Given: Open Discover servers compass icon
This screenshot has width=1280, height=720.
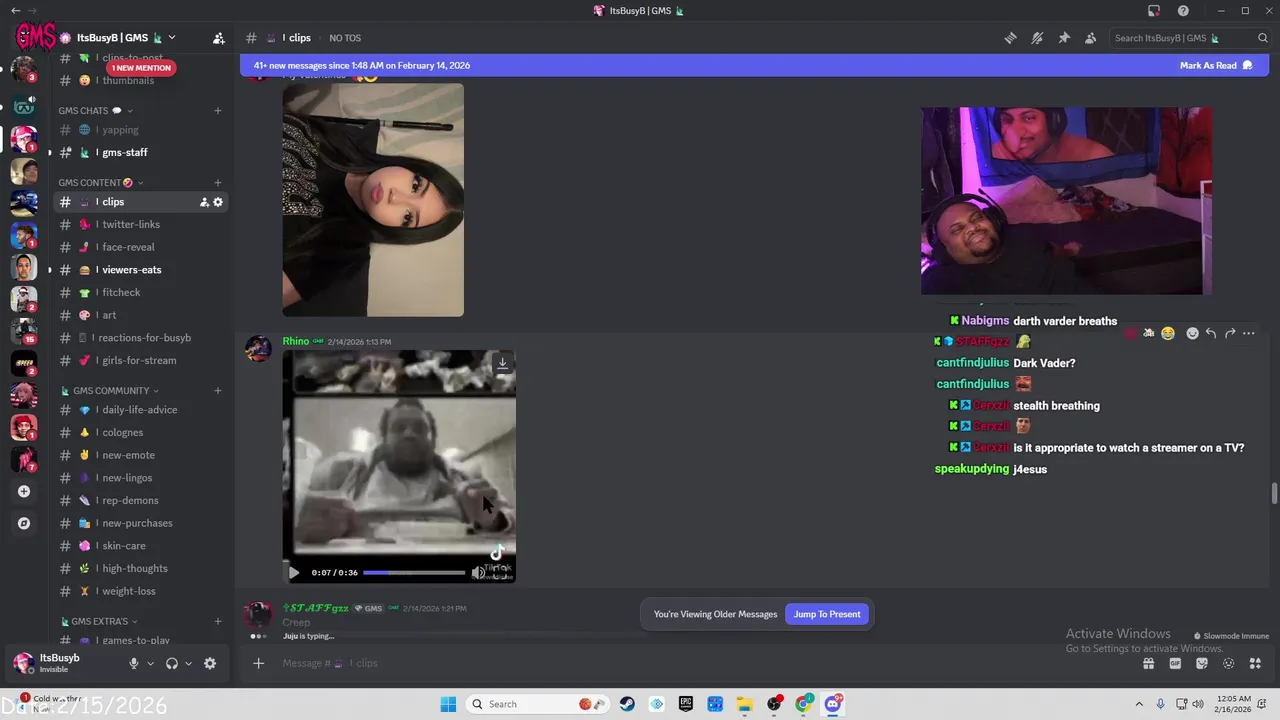Looking at the screenshot, I should [x=24, y=523].
